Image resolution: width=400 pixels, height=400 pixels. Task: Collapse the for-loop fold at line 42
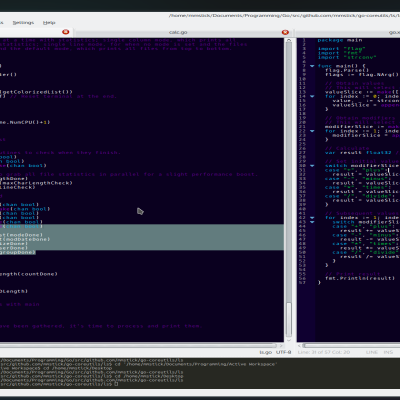[x=312, y=218]
